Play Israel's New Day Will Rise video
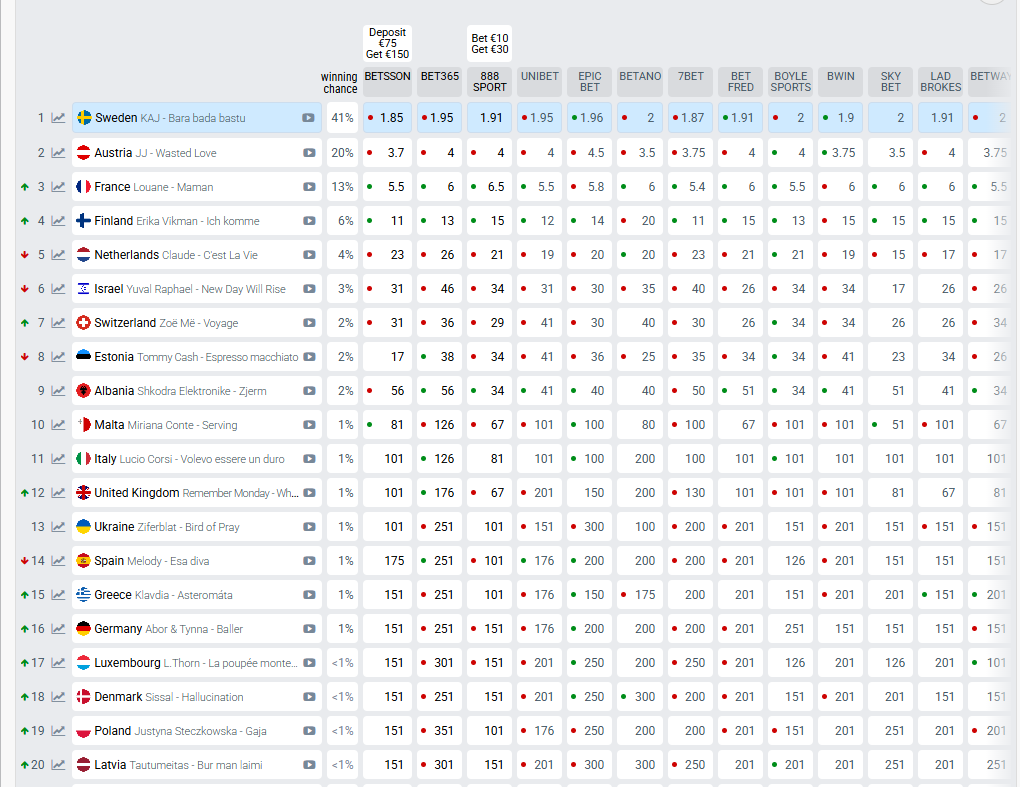Screen dimensions: 1020x787 (309, 289)
